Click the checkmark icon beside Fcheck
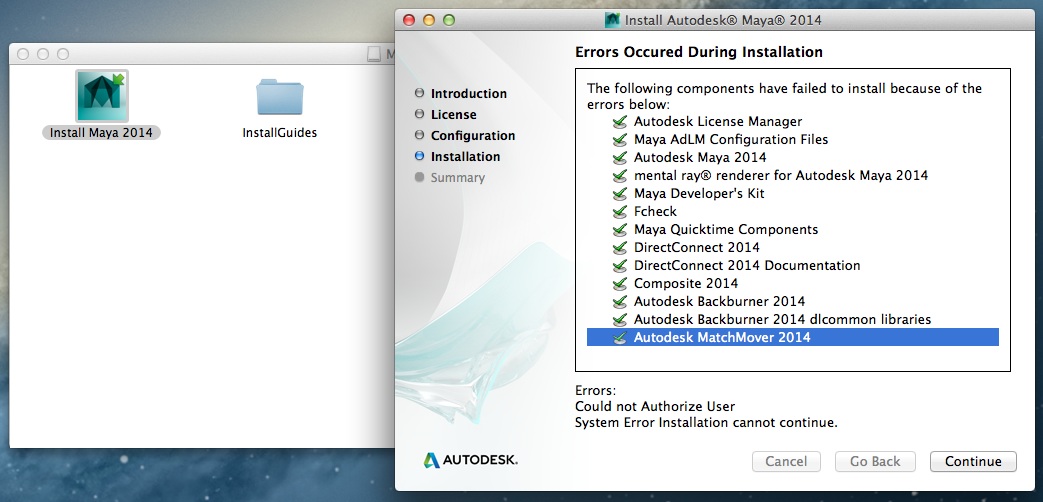1043x502 pixels. point(620,211)
